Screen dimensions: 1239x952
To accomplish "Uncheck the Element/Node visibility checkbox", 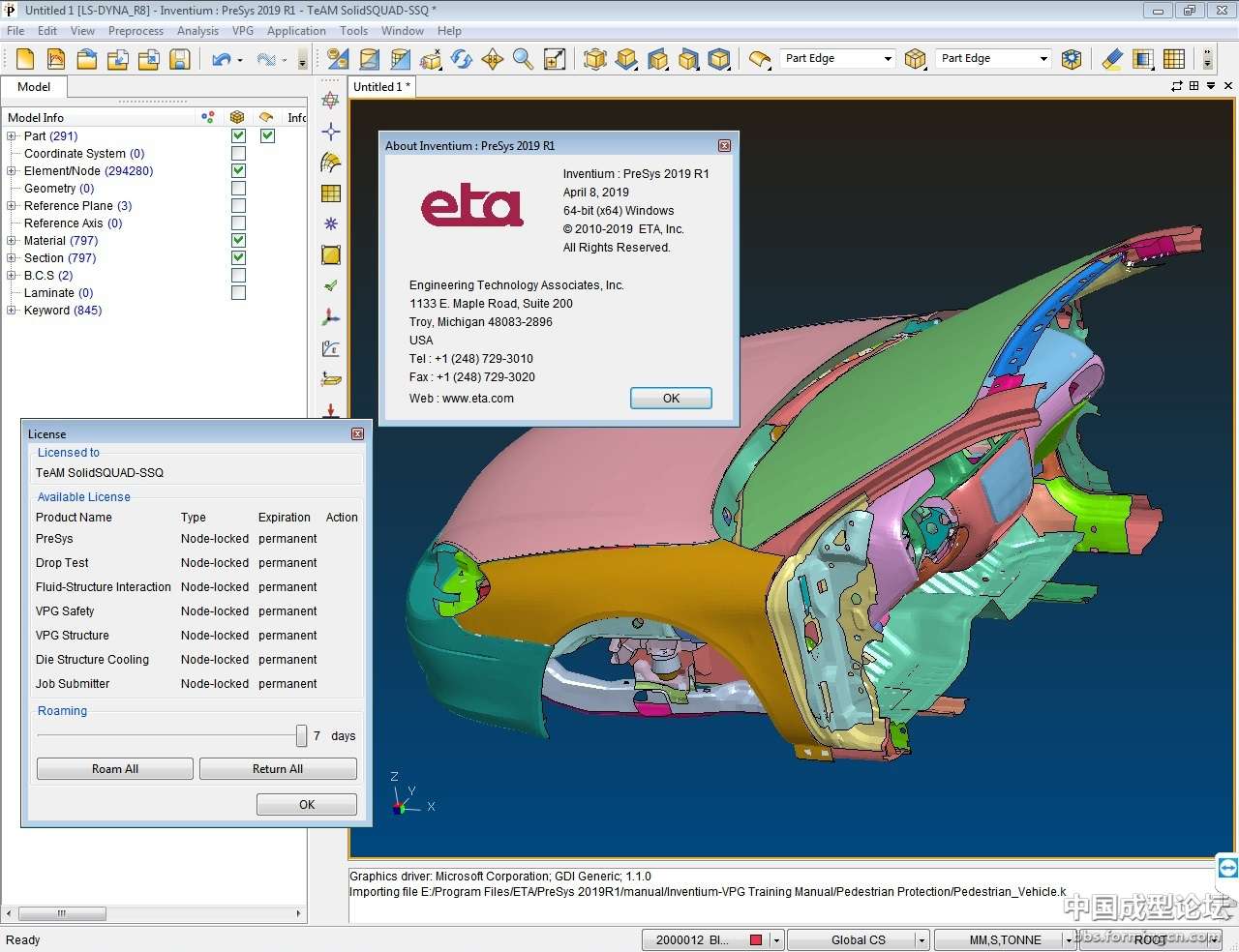I will point(238,171).
